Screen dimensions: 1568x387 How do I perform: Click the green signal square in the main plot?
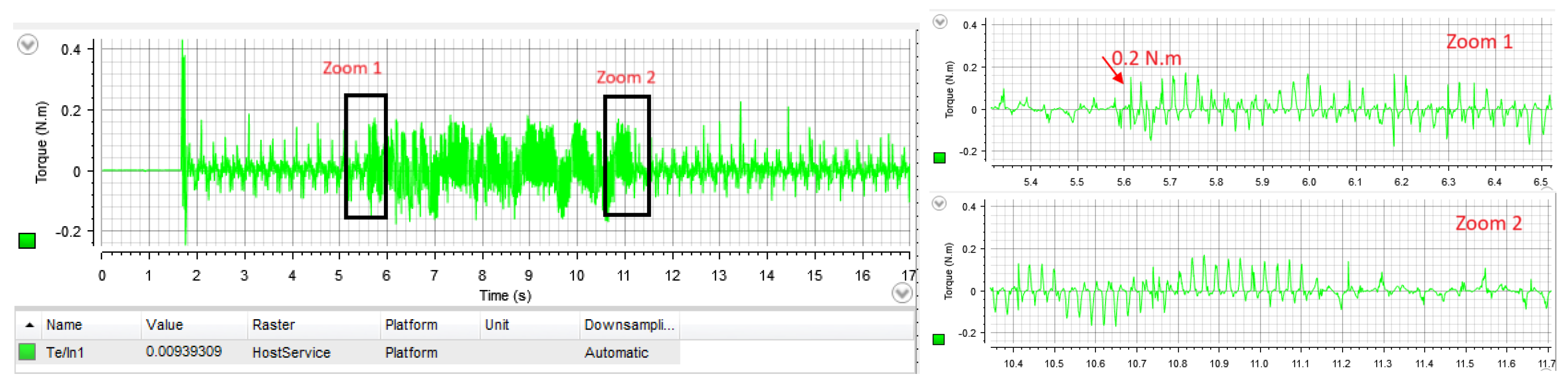coord(27,241)
